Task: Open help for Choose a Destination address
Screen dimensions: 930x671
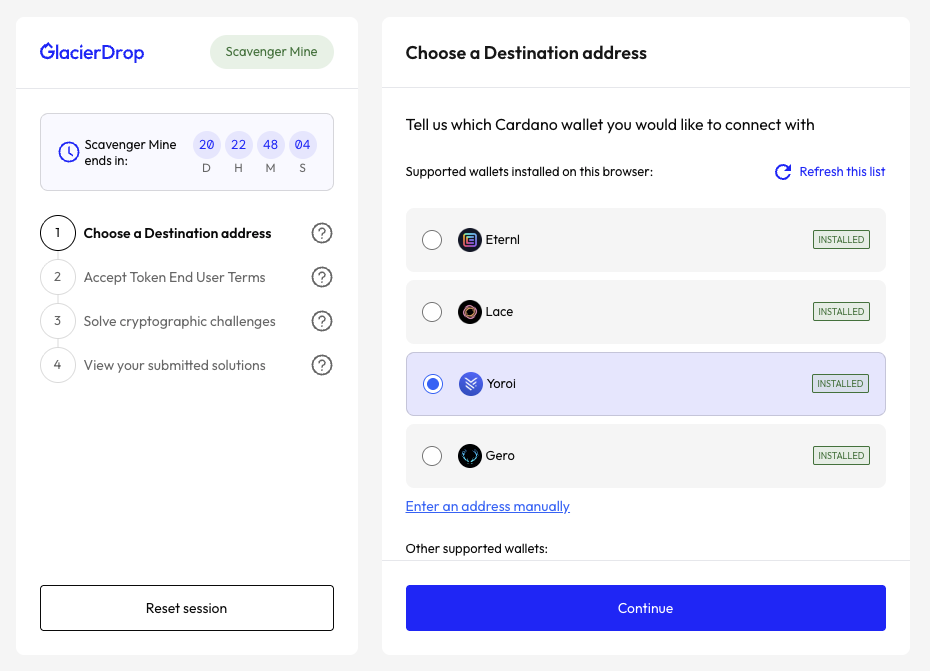Action: [322, 233]
